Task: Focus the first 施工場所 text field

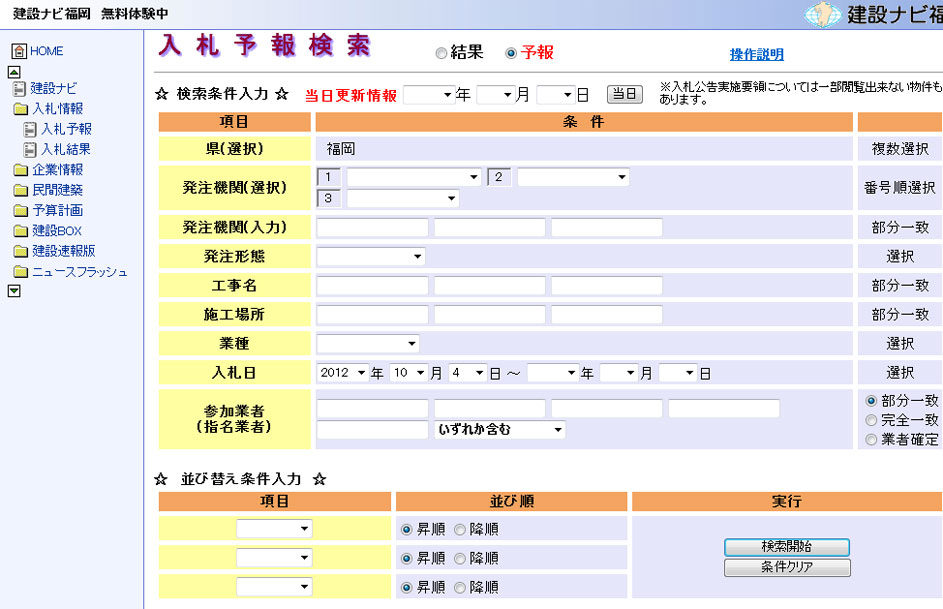Action: (372, 314)
